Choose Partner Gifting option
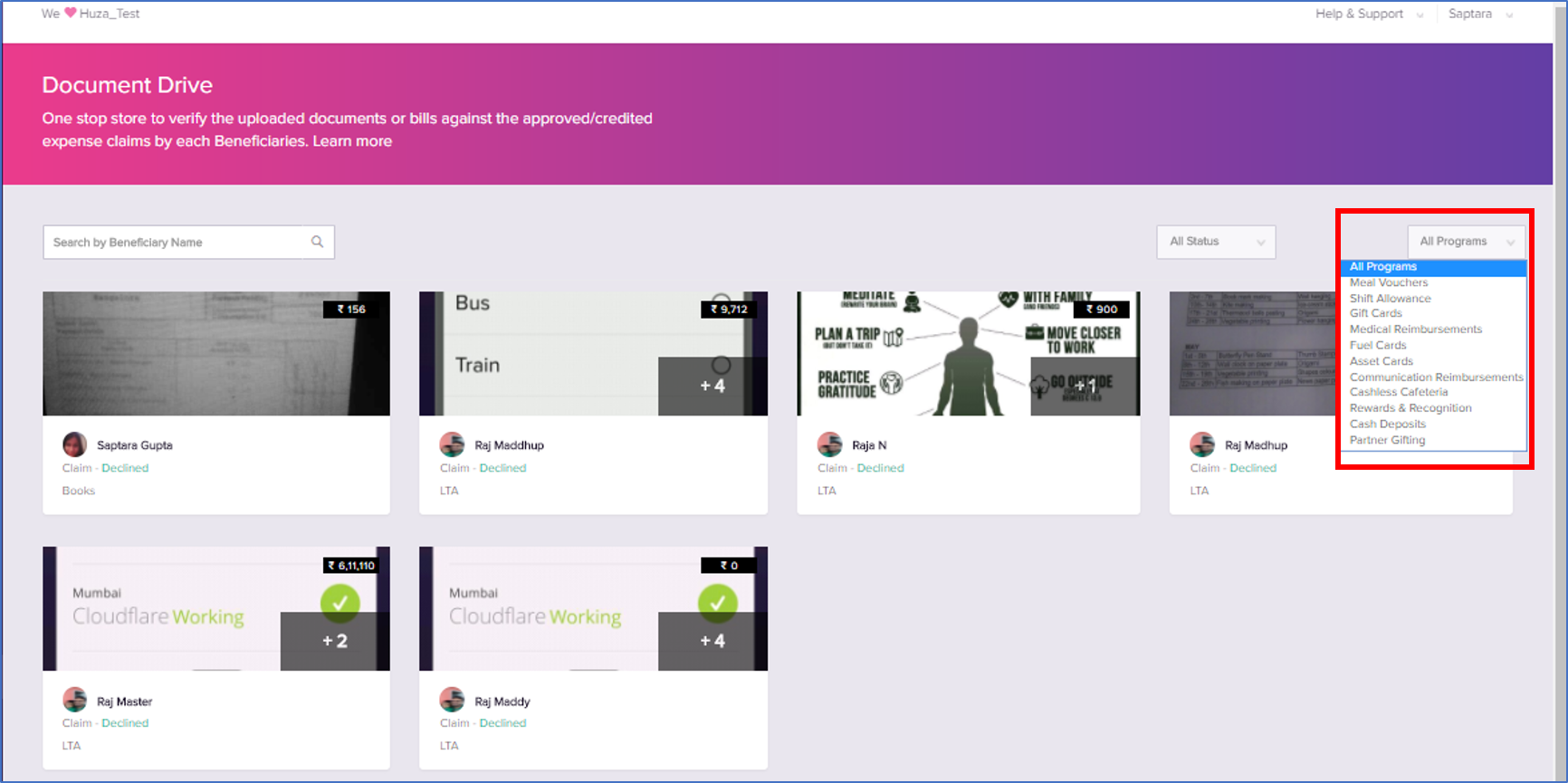The height and width of the screenshot is (783, 1568). click(1434, 440)
